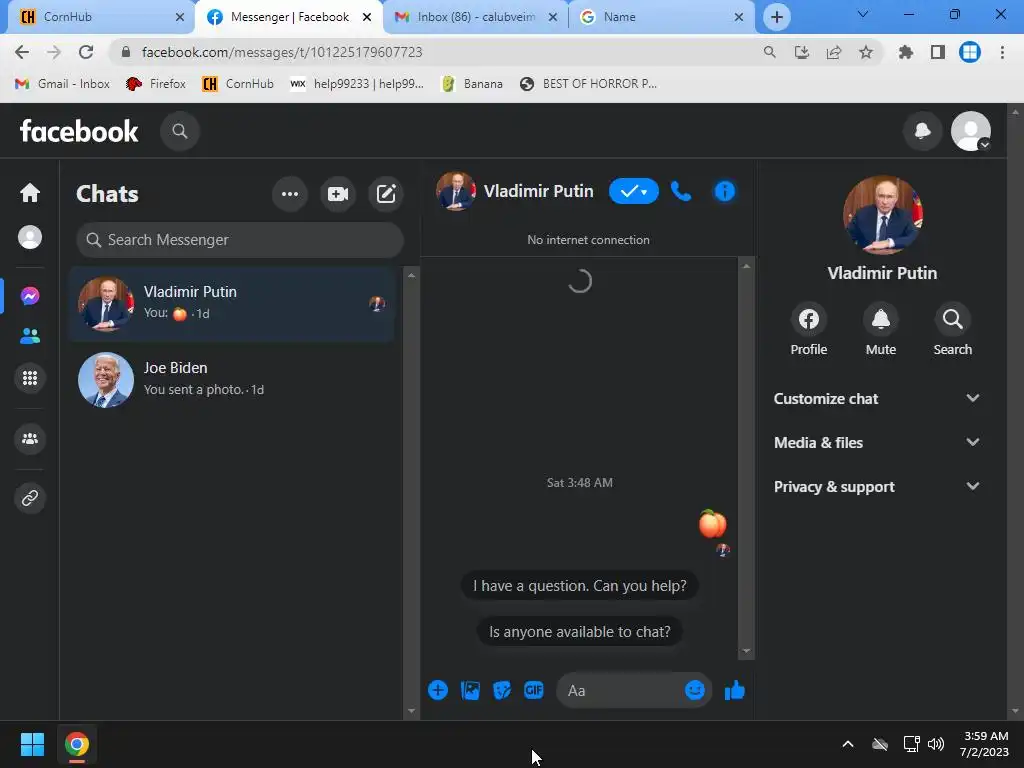Click large Vladimir Putin profile photo
The width and height of the screenshot is (1024, 768).
tap(882, 214)
